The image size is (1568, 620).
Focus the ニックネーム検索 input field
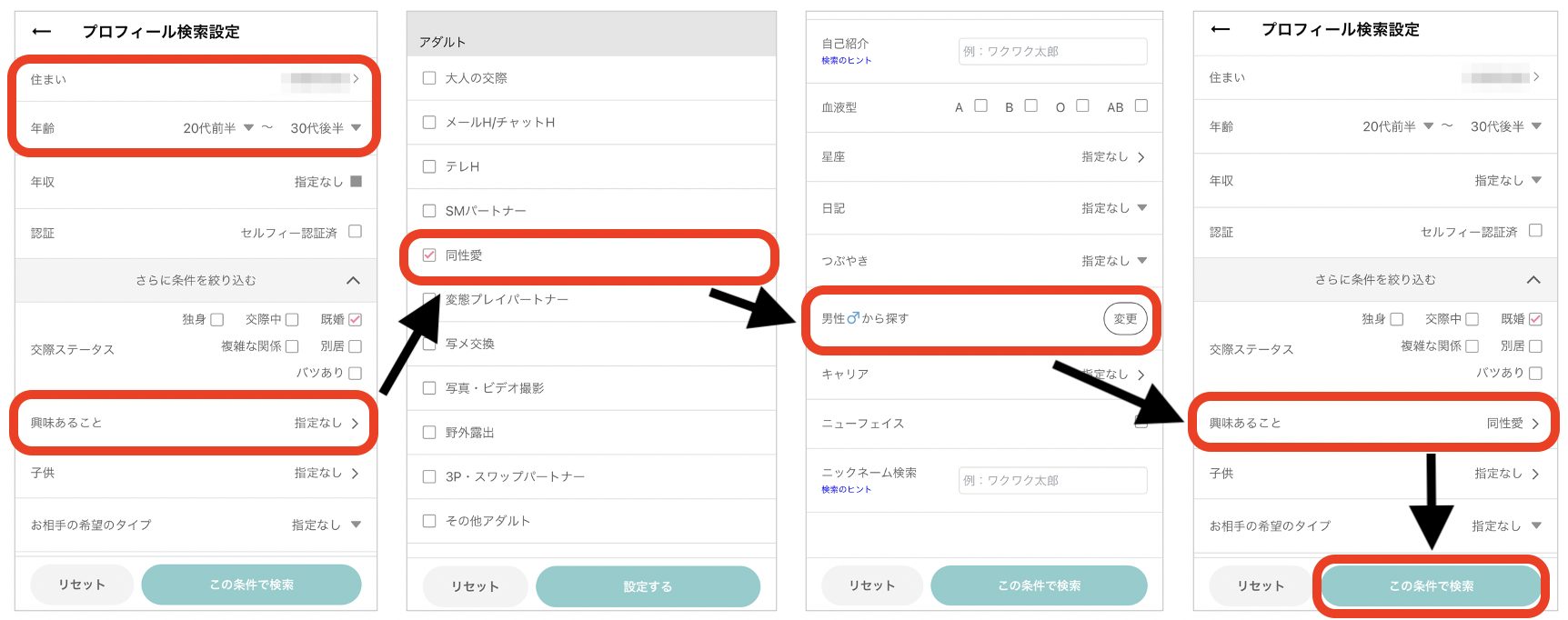[x=1052, y=480]
